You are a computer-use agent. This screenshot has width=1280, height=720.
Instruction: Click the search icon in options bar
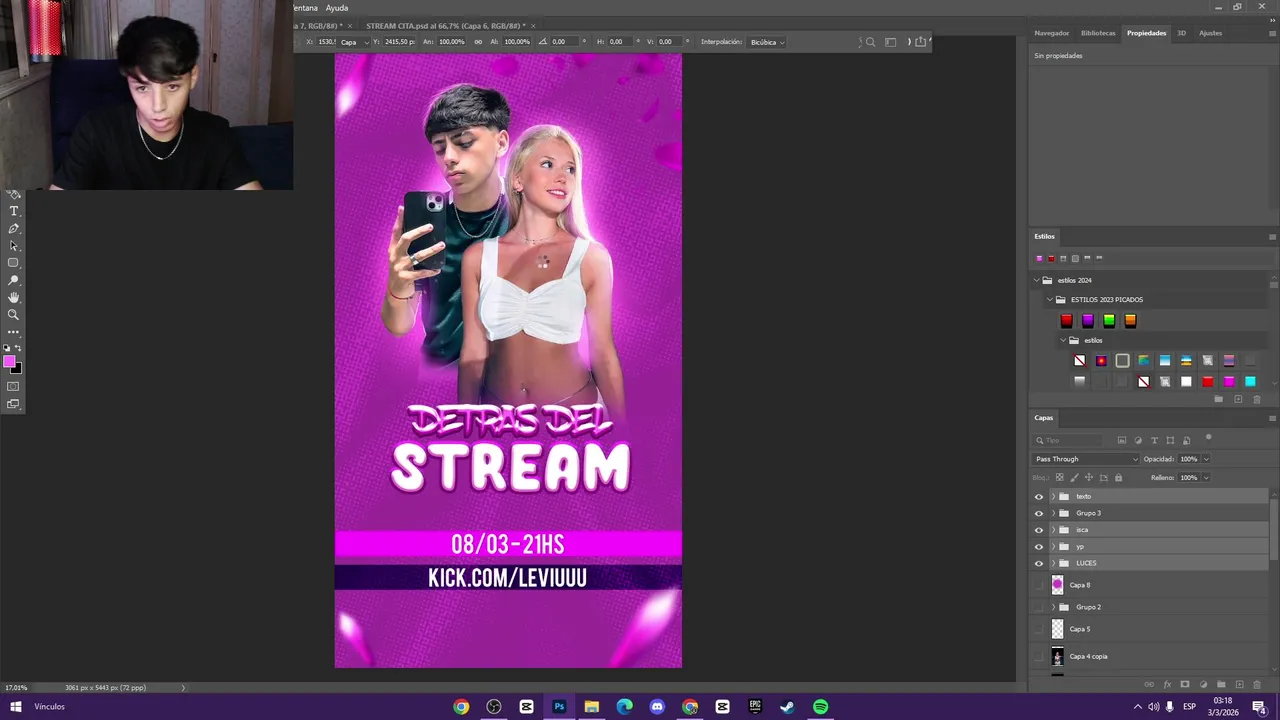(870, 42)
